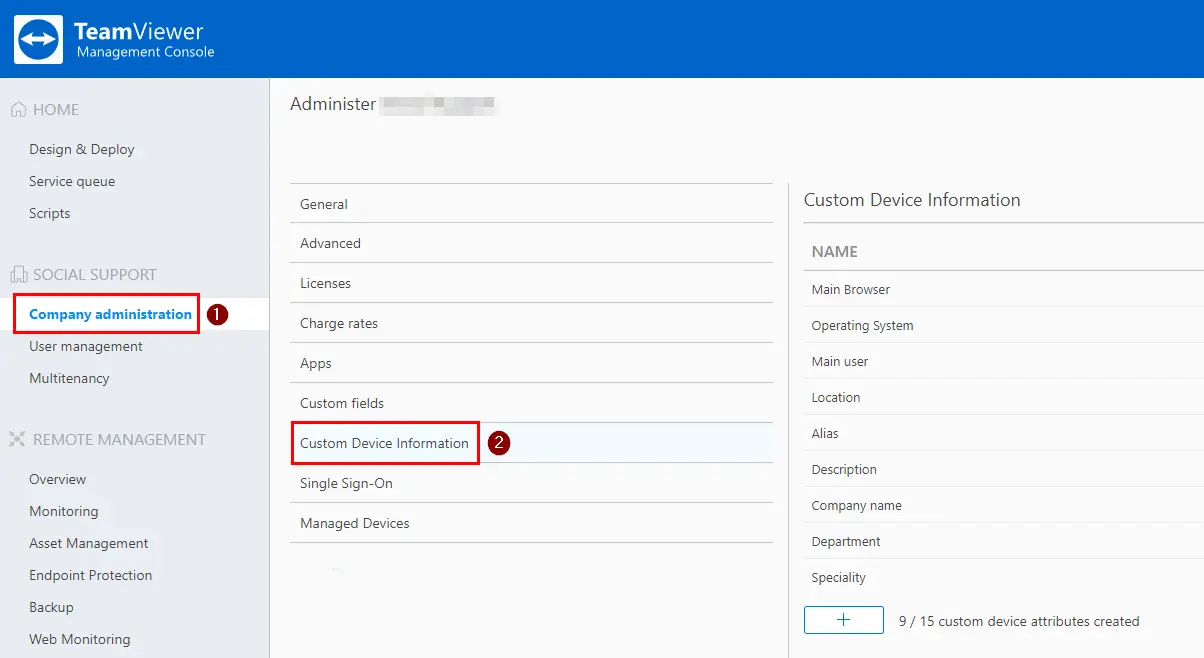Go to Scripts

click(x=50, y=213)
